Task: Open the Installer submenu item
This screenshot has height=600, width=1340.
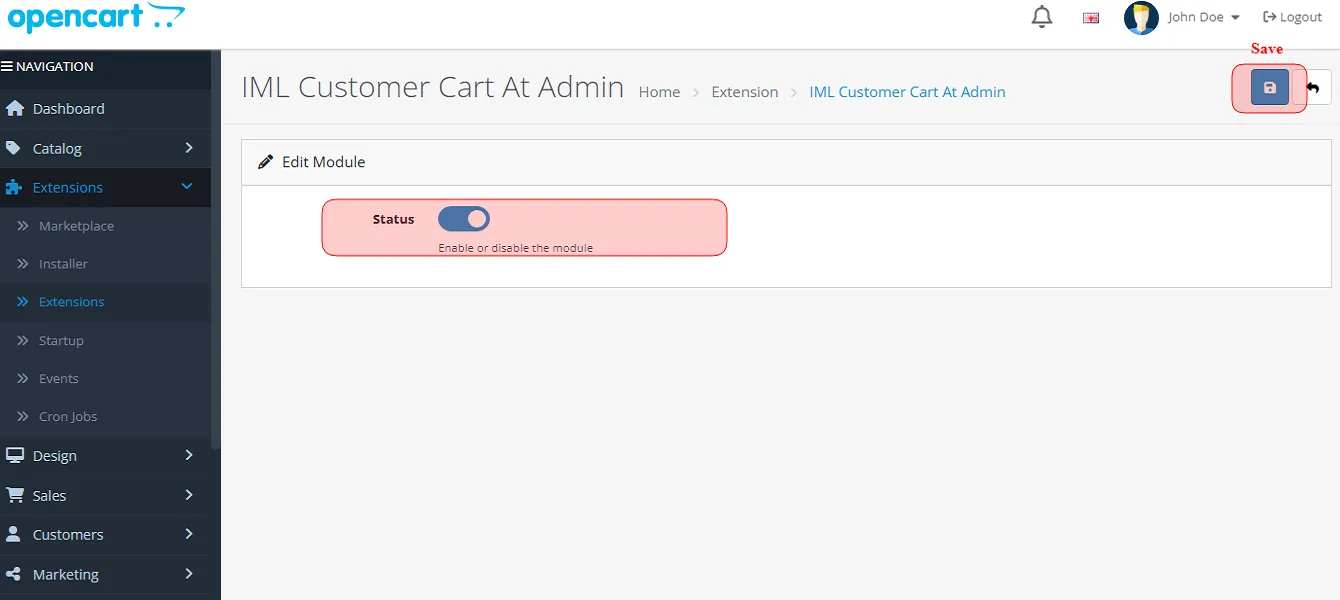Action: 105,264
